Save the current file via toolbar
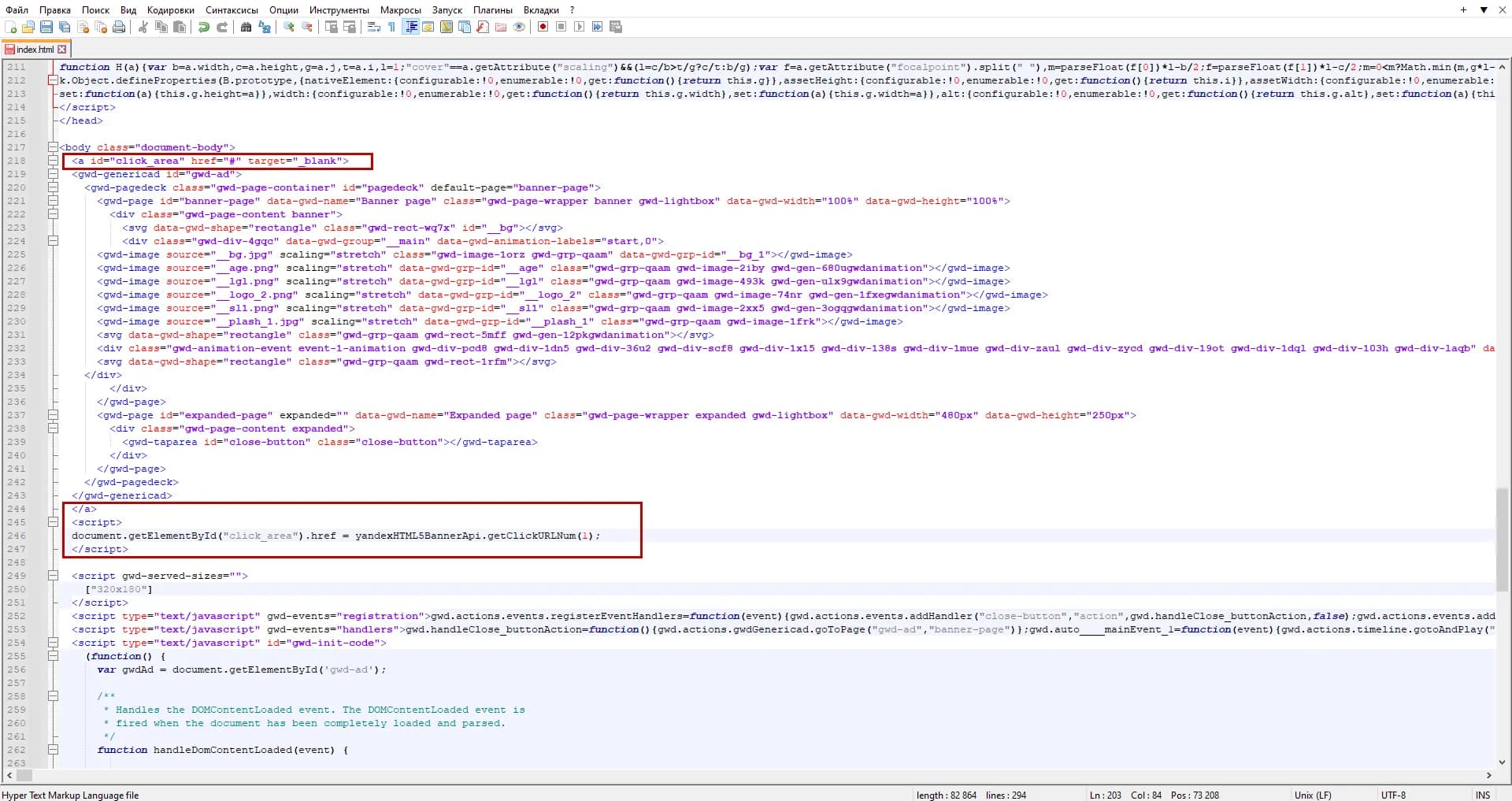Image resolution: width=1512 pixels, height=801 pixels. click(x=46, y=28)
